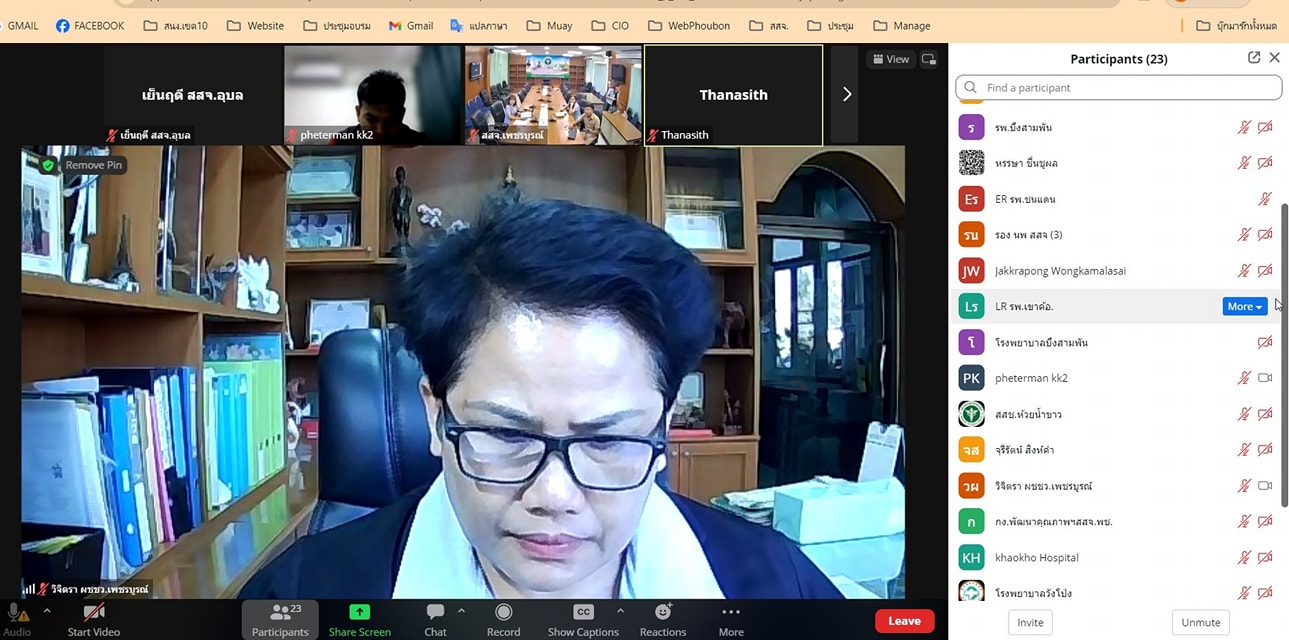Click the Unmute button in Participants panel
The width and height of the screenshot is (1289, 640).
pos(1200,622)
